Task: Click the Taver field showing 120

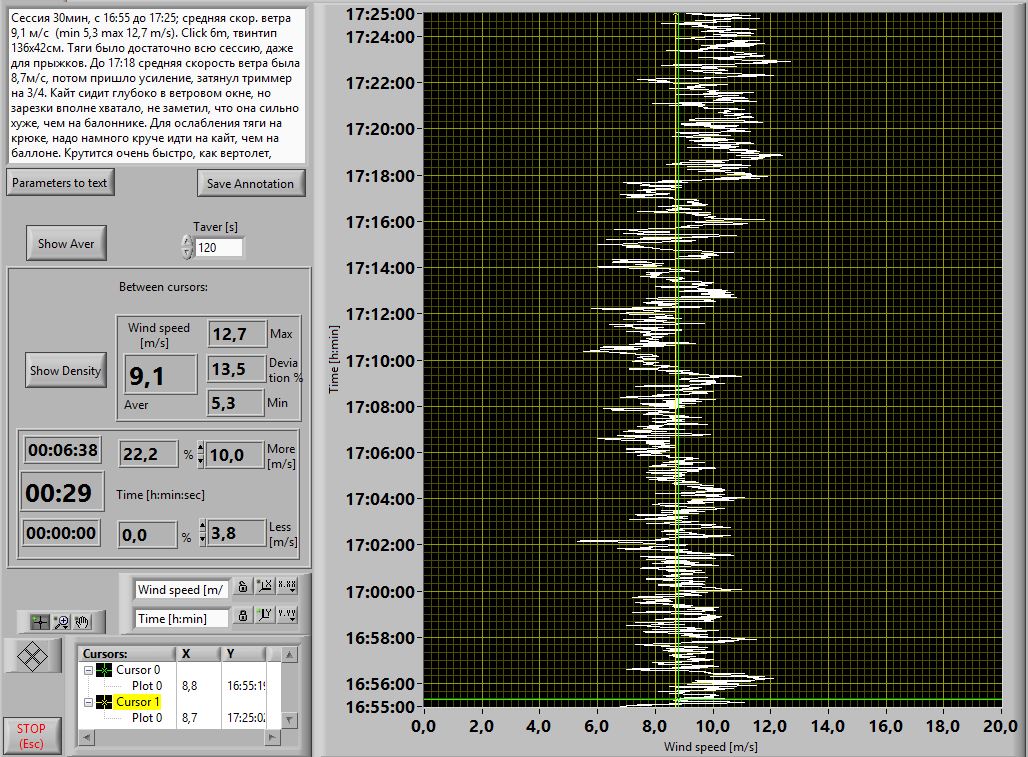Action: [x=218, y=248]
